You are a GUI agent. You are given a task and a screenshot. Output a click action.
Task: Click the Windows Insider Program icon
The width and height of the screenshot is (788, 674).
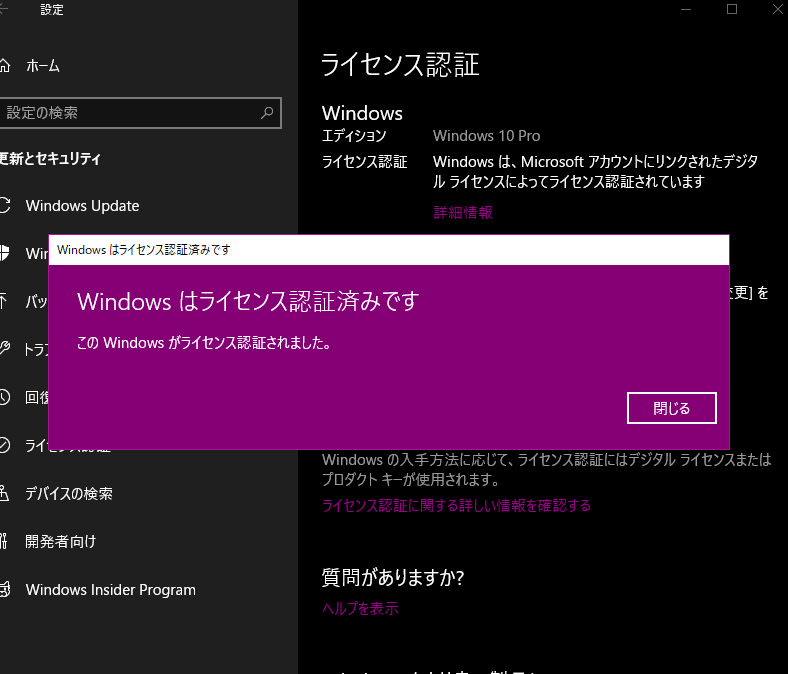pos(5,589)
